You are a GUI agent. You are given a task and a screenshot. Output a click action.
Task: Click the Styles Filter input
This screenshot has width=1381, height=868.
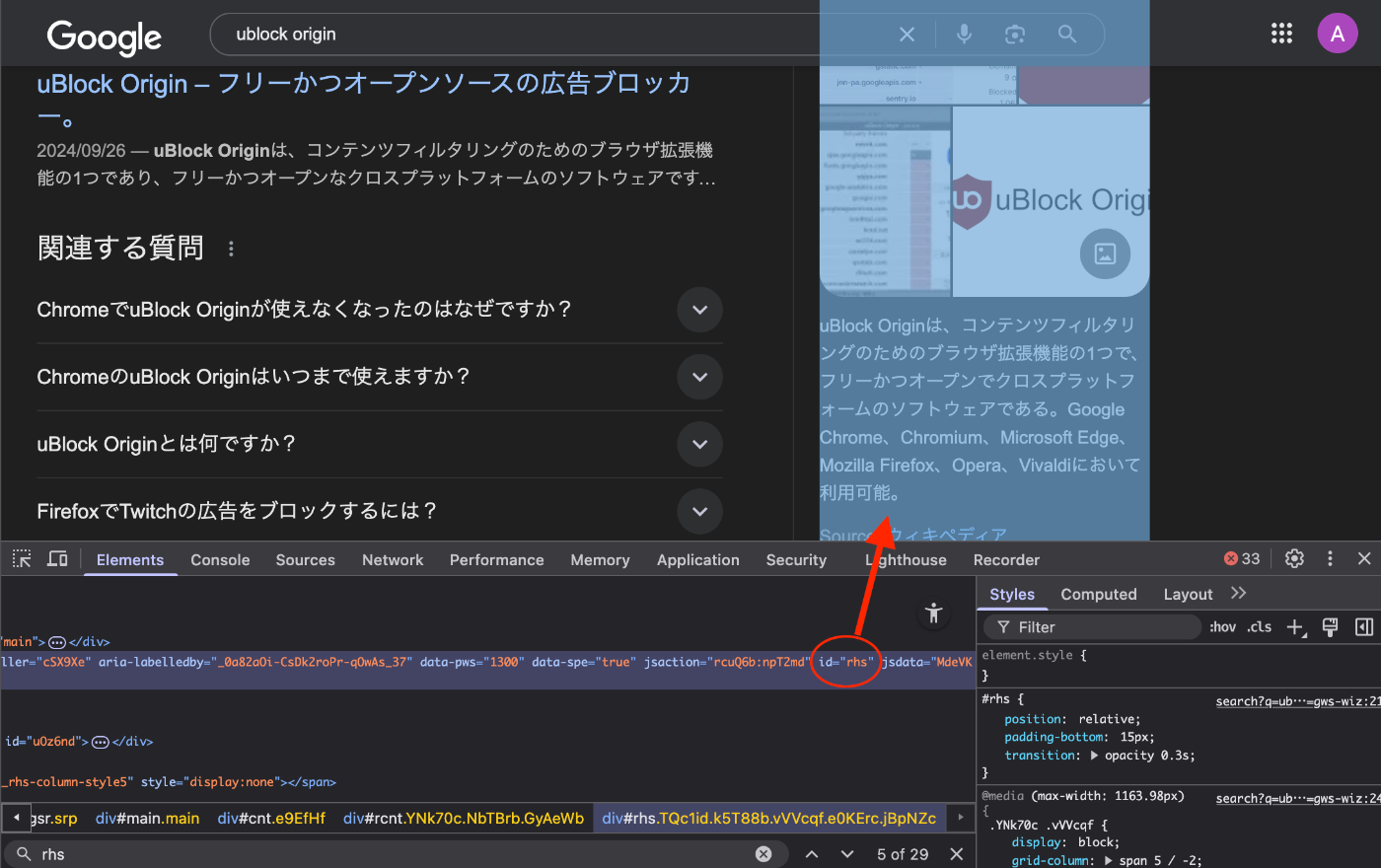pos(1092,627)
